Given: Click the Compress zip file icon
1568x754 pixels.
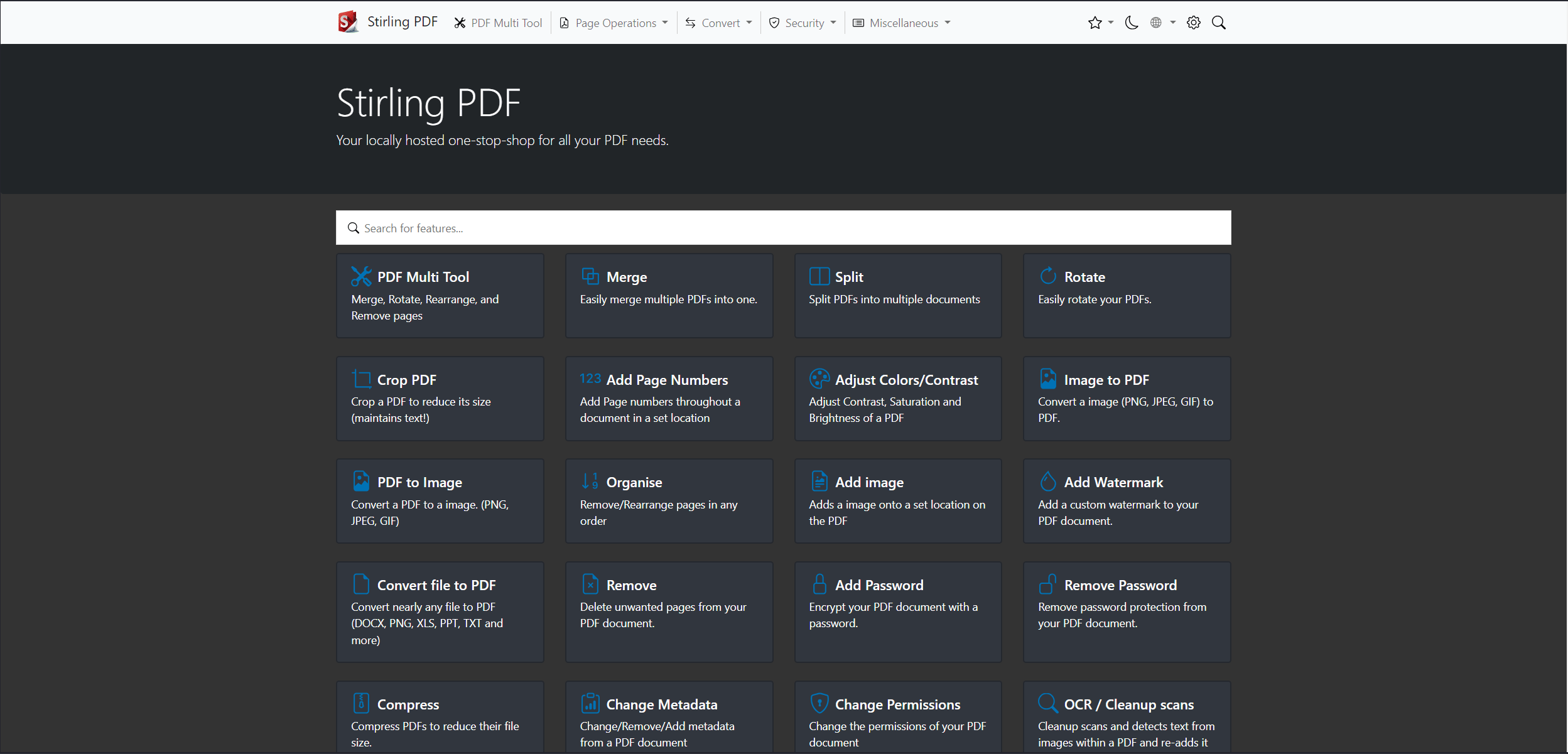Looking at the screenshot, I should coord(361,703).
